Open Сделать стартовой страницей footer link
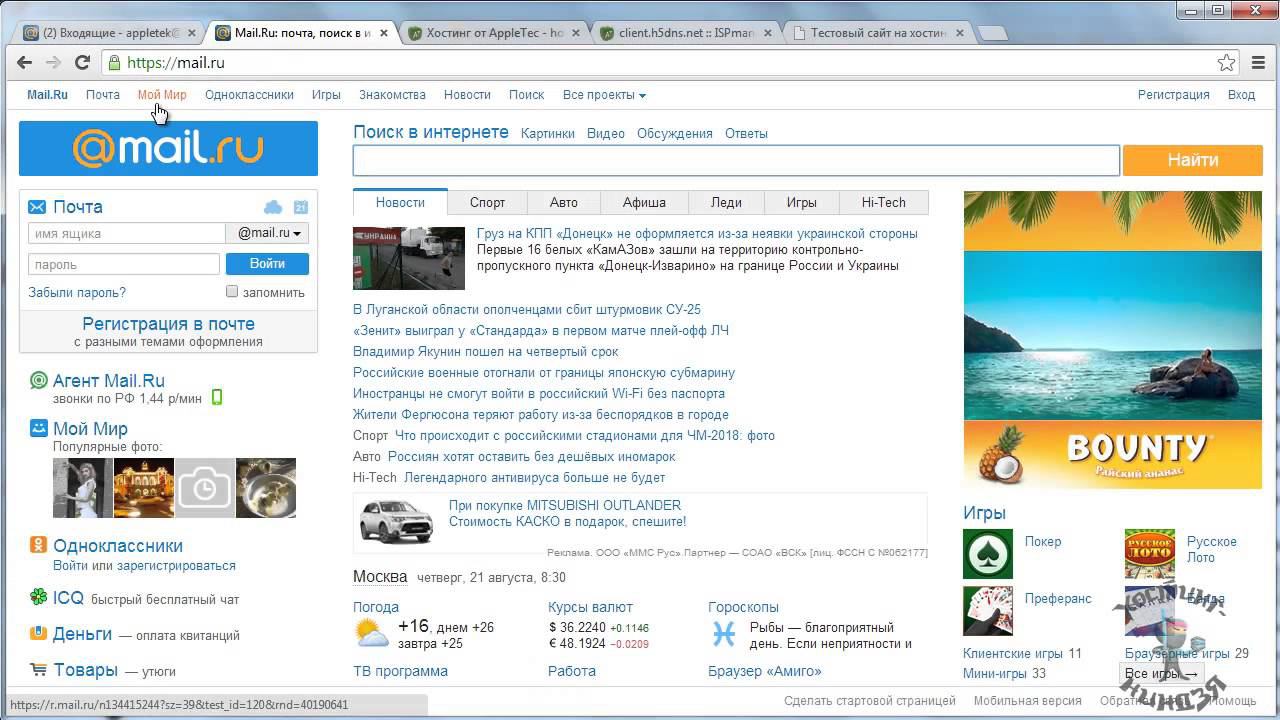The width and height of the screenshot is (1280, 720). (870, 702)
